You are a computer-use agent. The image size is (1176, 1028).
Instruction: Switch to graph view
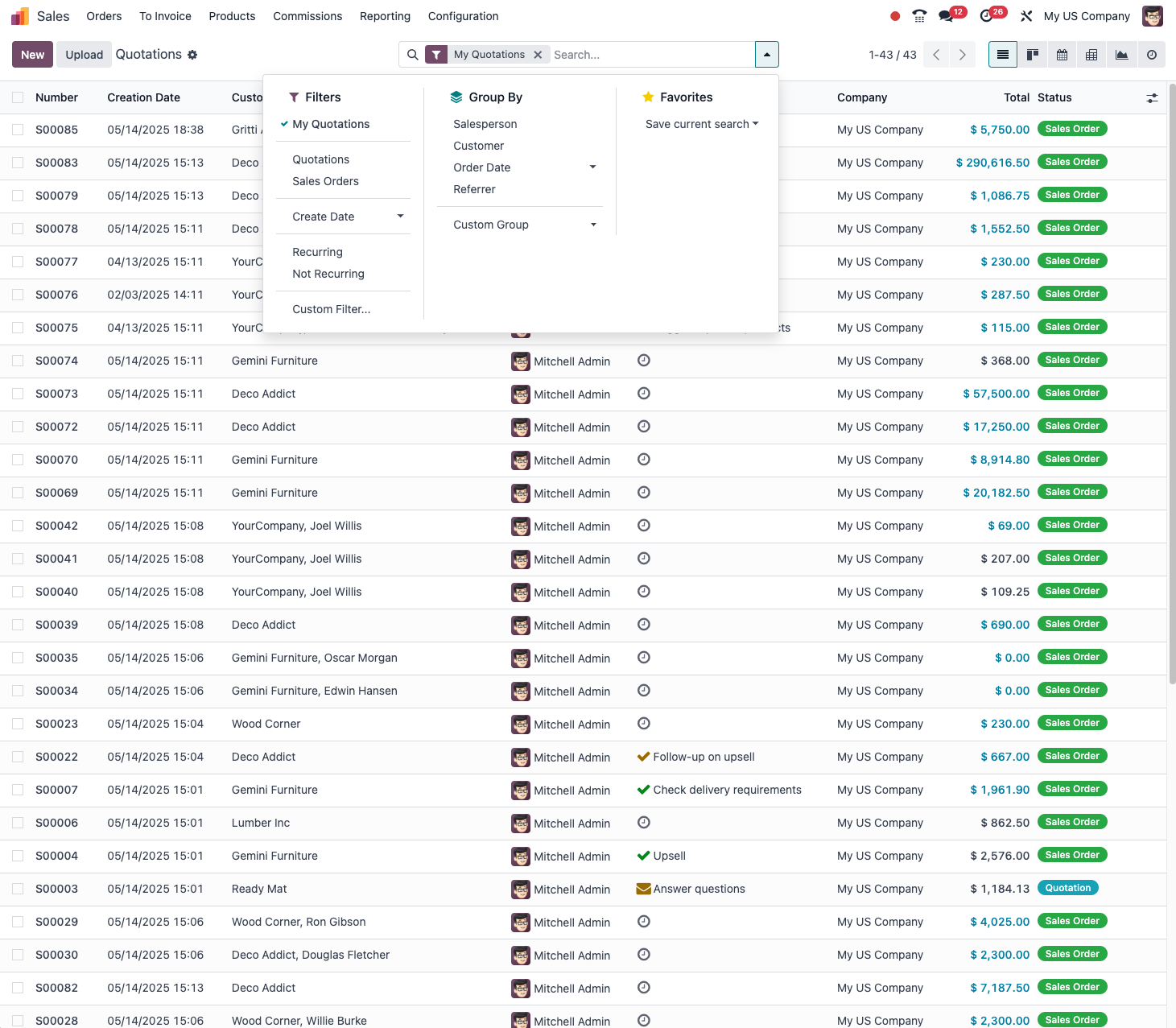(x=1121, y=55)
